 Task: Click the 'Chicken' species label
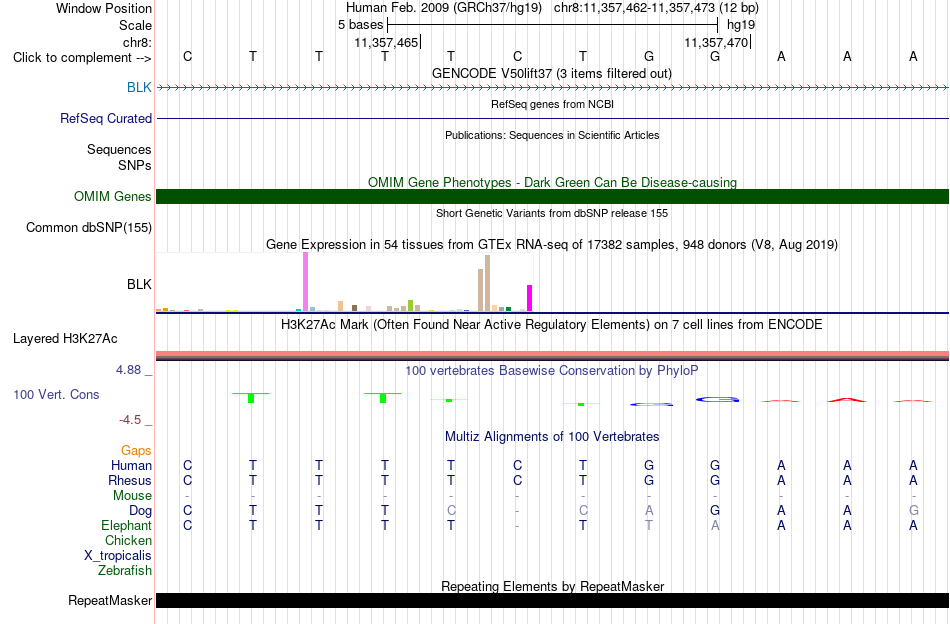tap(128, 540)
